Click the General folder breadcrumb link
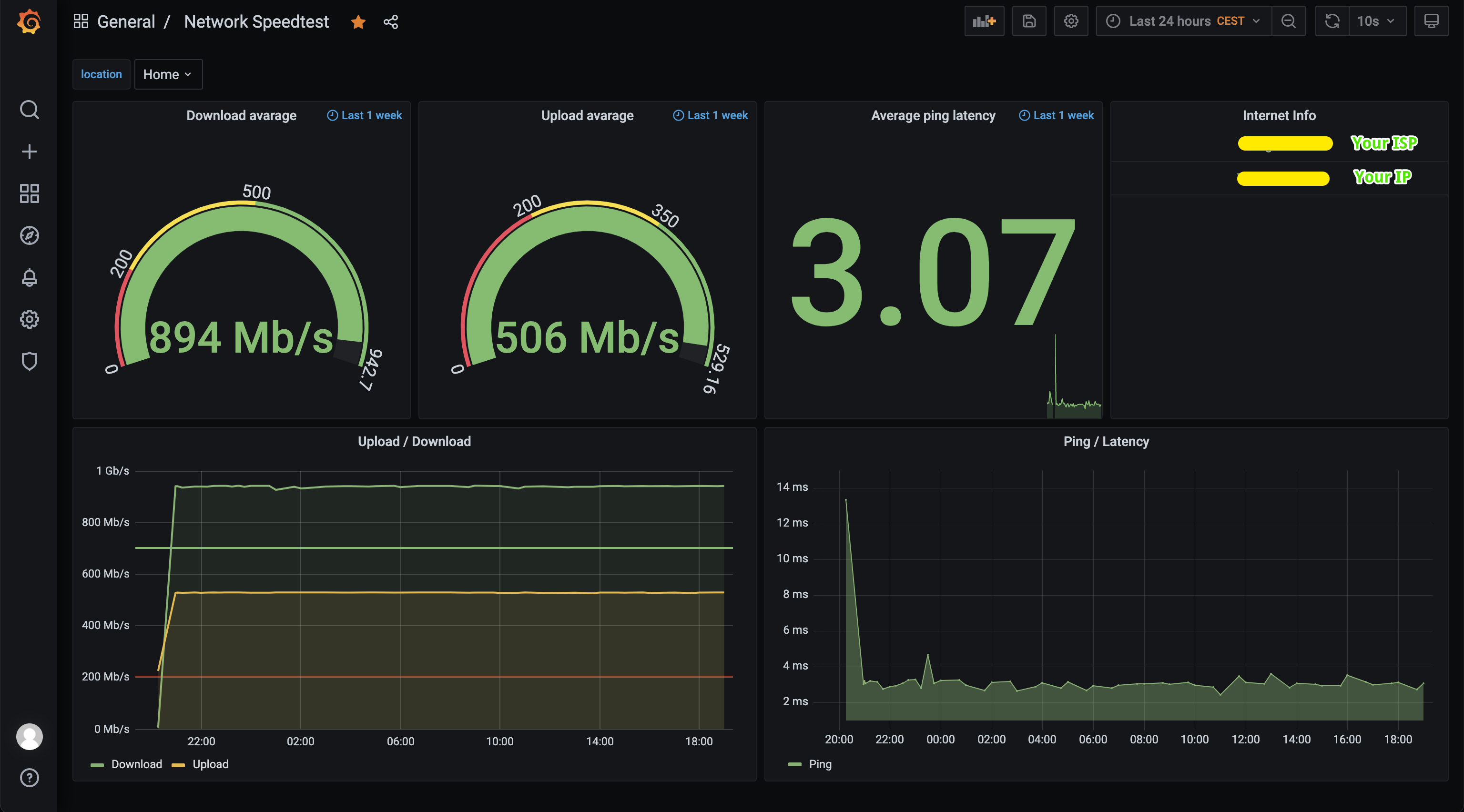 (x=126, y=22)
